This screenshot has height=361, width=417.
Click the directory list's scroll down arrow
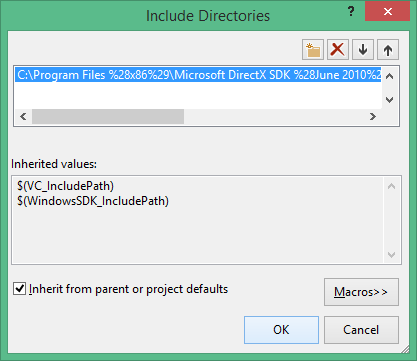tap(389, 99)
